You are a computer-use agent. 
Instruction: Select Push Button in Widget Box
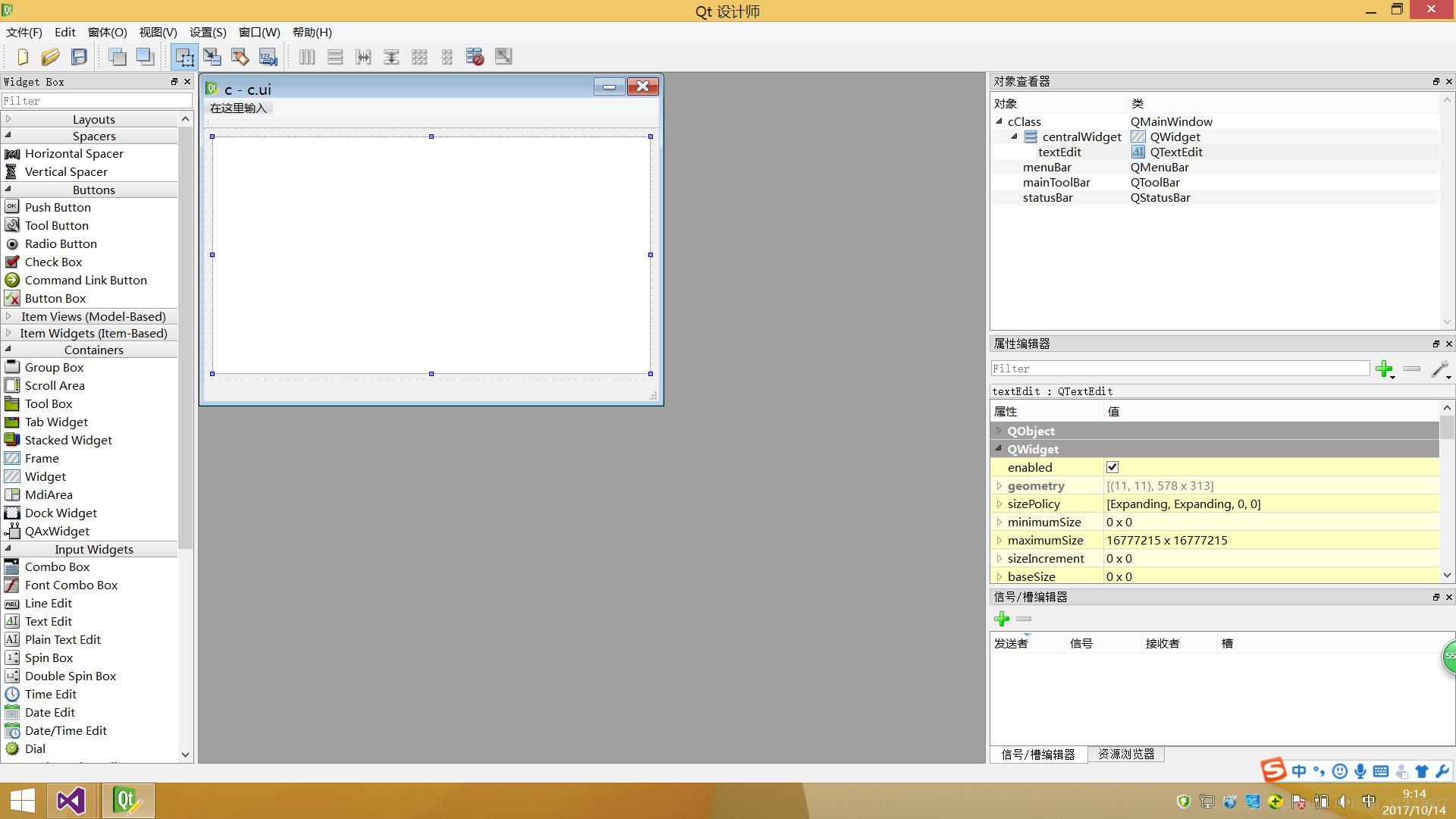(58, 207)
